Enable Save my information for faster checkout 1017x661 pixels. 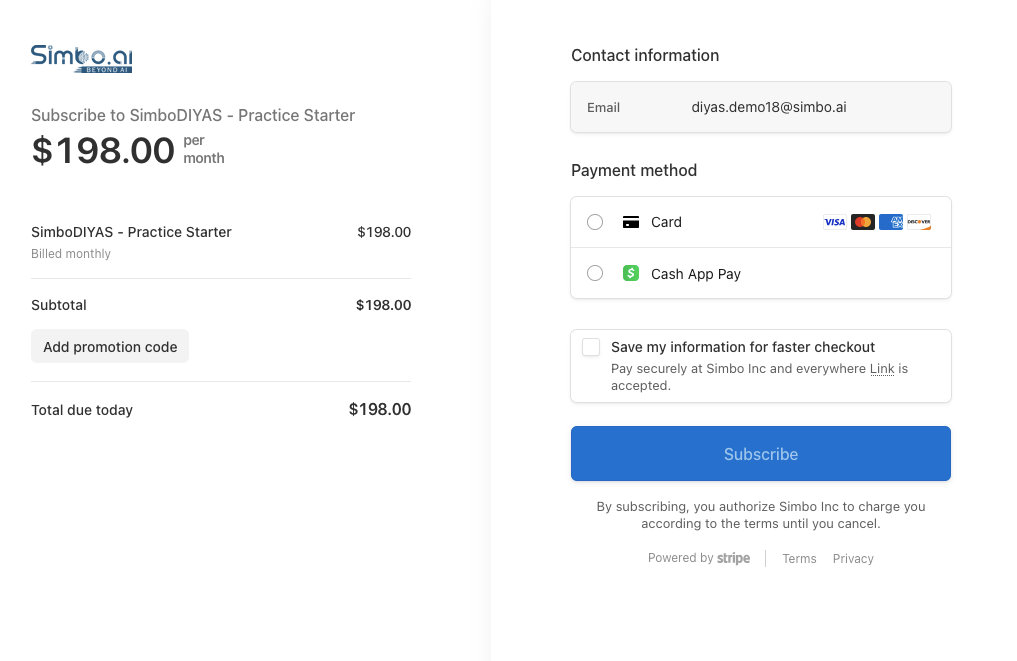(591, 347)
